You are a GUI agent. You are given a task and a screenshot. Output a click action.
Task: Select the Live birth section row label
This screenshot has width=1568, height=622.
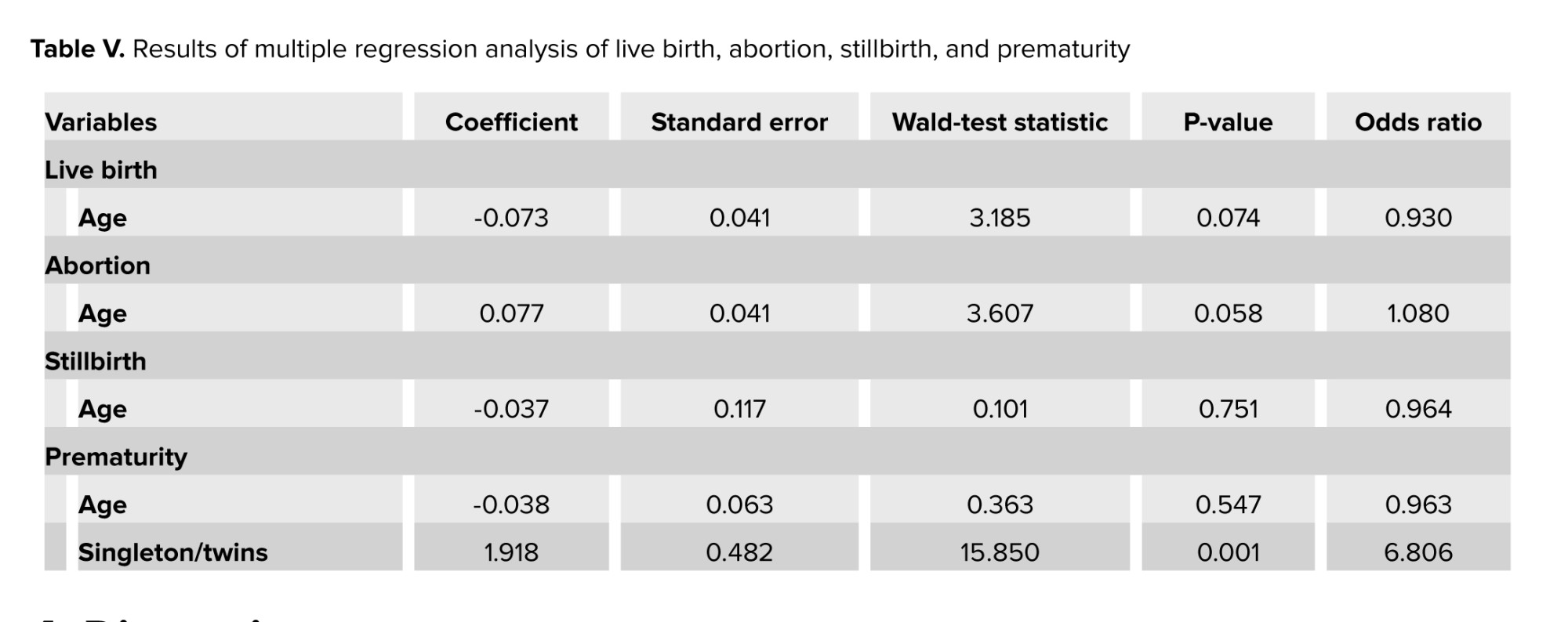click(101, 170)
